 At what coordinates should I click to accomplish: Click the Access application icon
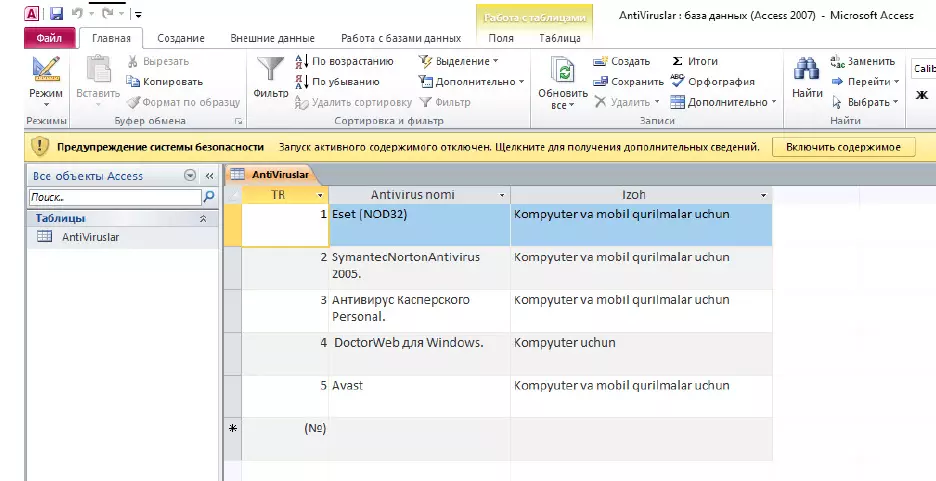[32, 13]
